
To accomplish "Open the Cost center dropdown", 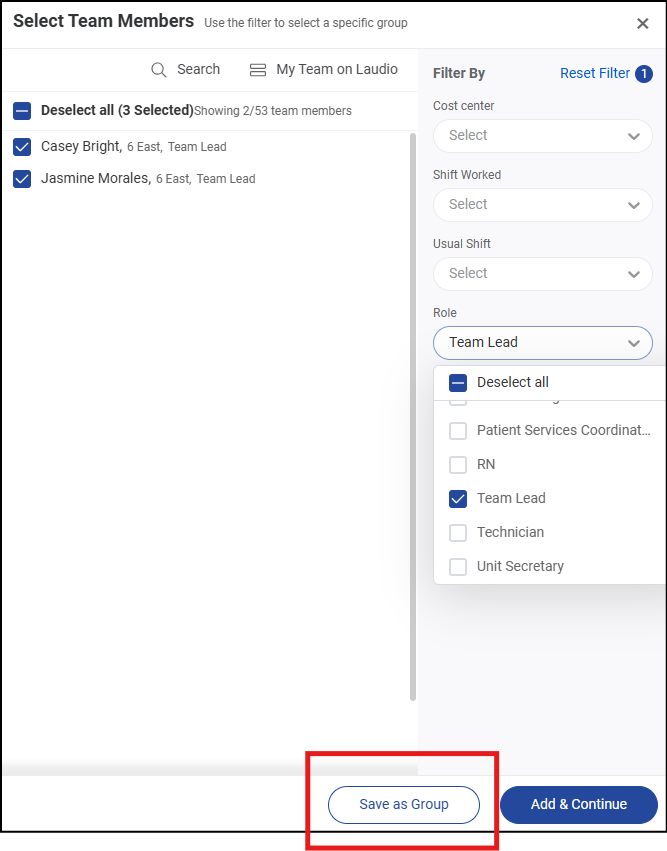I will (x=542, y=136).
